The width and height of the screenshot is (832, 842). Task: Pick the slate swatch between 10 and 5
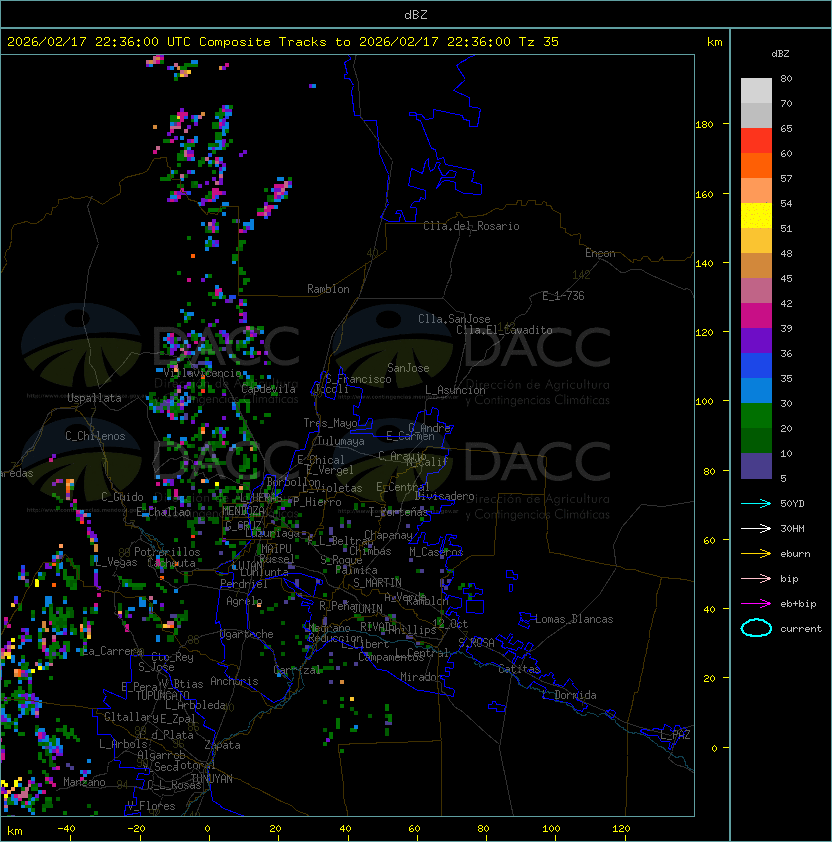(756, 466)
